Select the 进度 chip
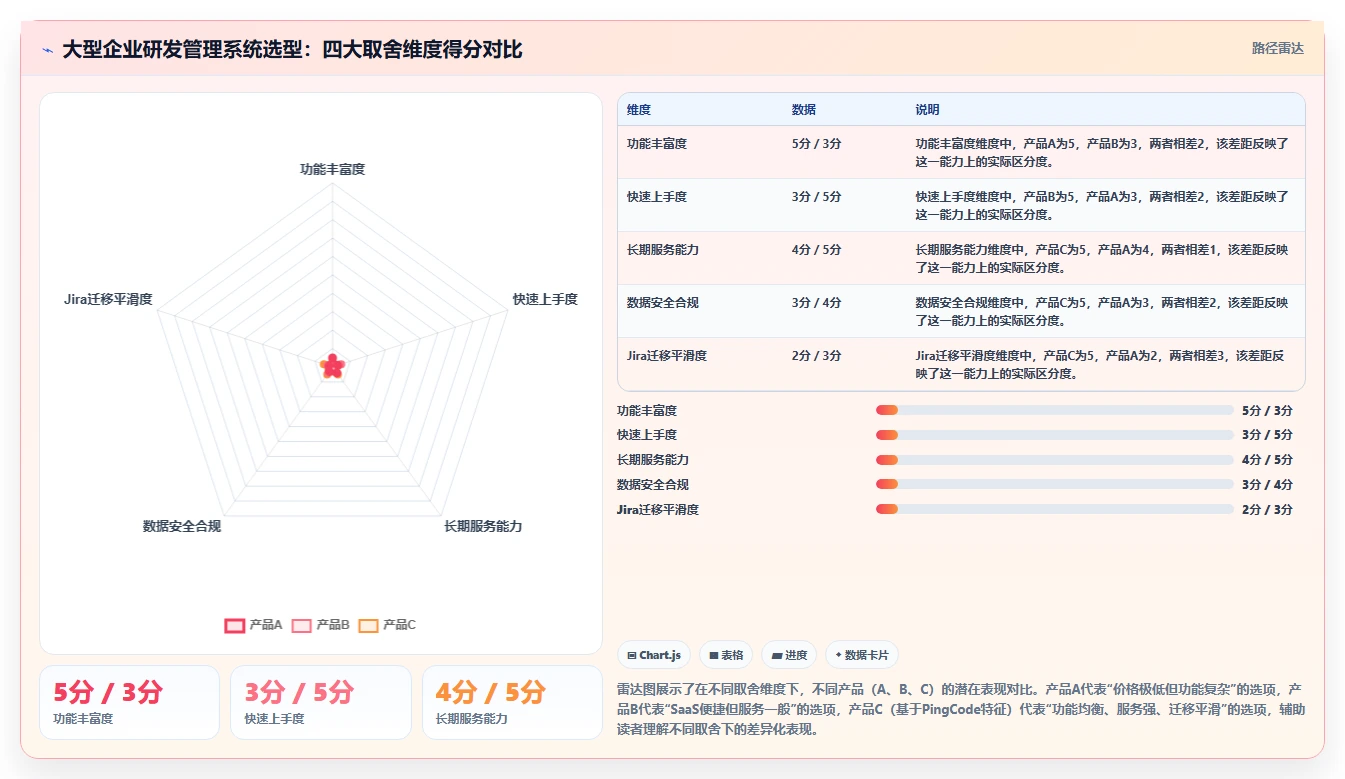 click(789, 655)
